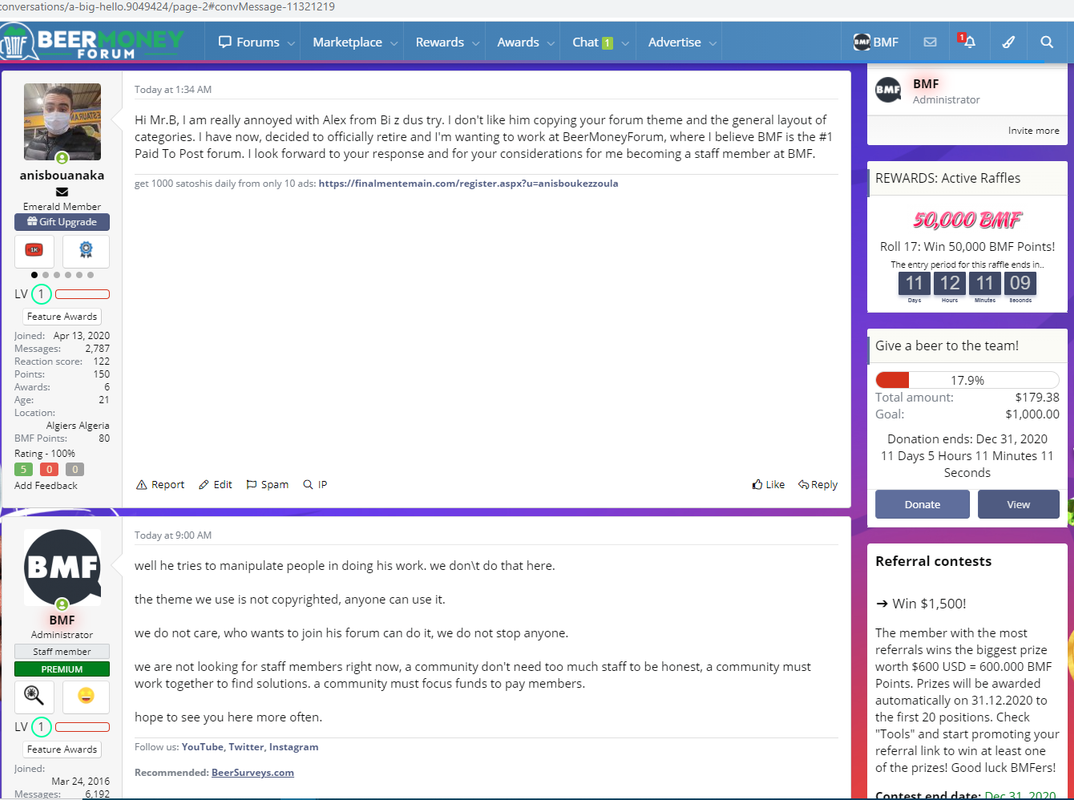Click BMF's Feature Awards button
1074x800 pixels.
pos(62,749)
